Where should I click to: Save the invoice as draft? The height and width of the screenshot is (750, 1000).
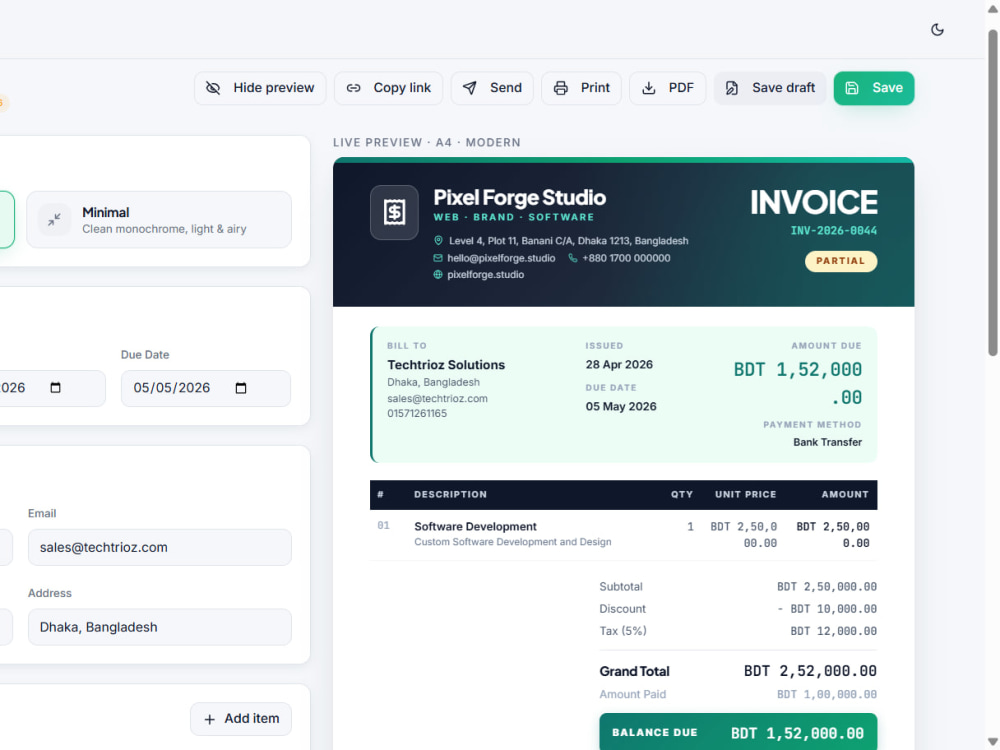(x=770, y=88)
